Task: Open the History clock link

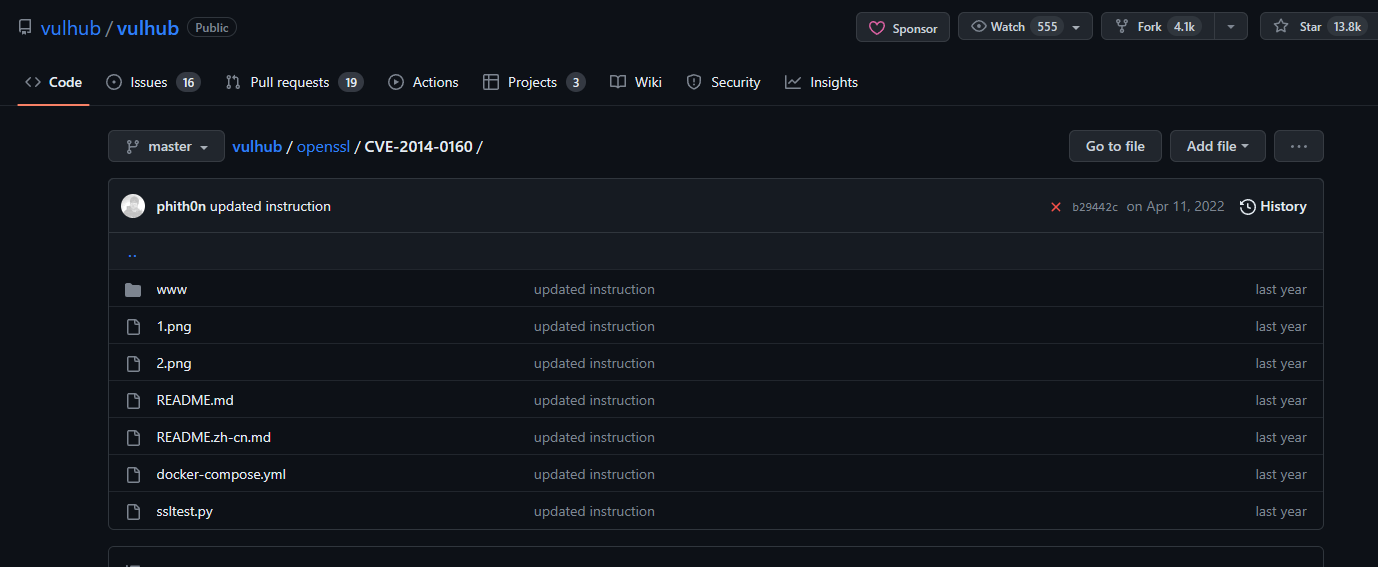Action: [1273, 206]
